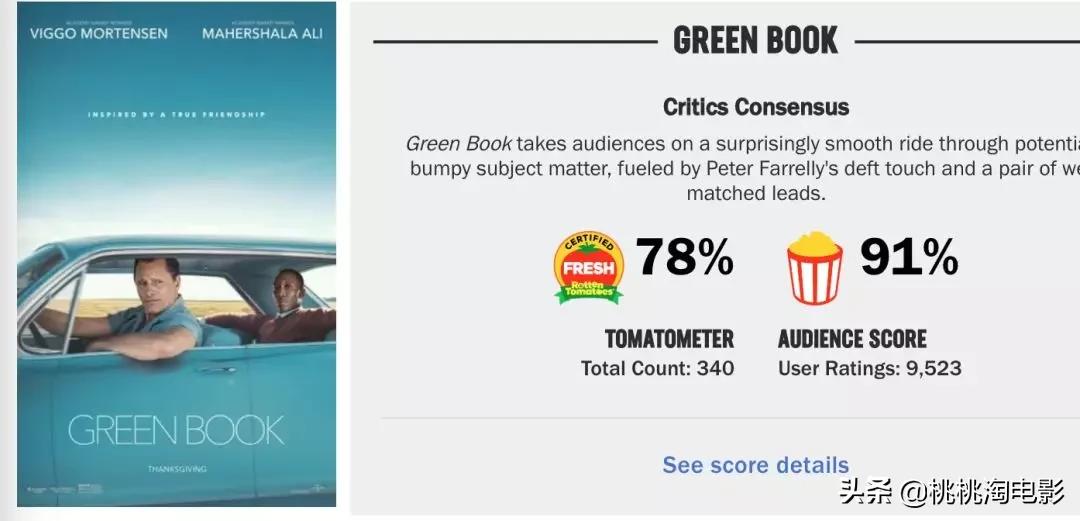Viewport: 1080px width, 521px height.
Task: Click the Total Count: 340 text
Action: pos(657,368)
